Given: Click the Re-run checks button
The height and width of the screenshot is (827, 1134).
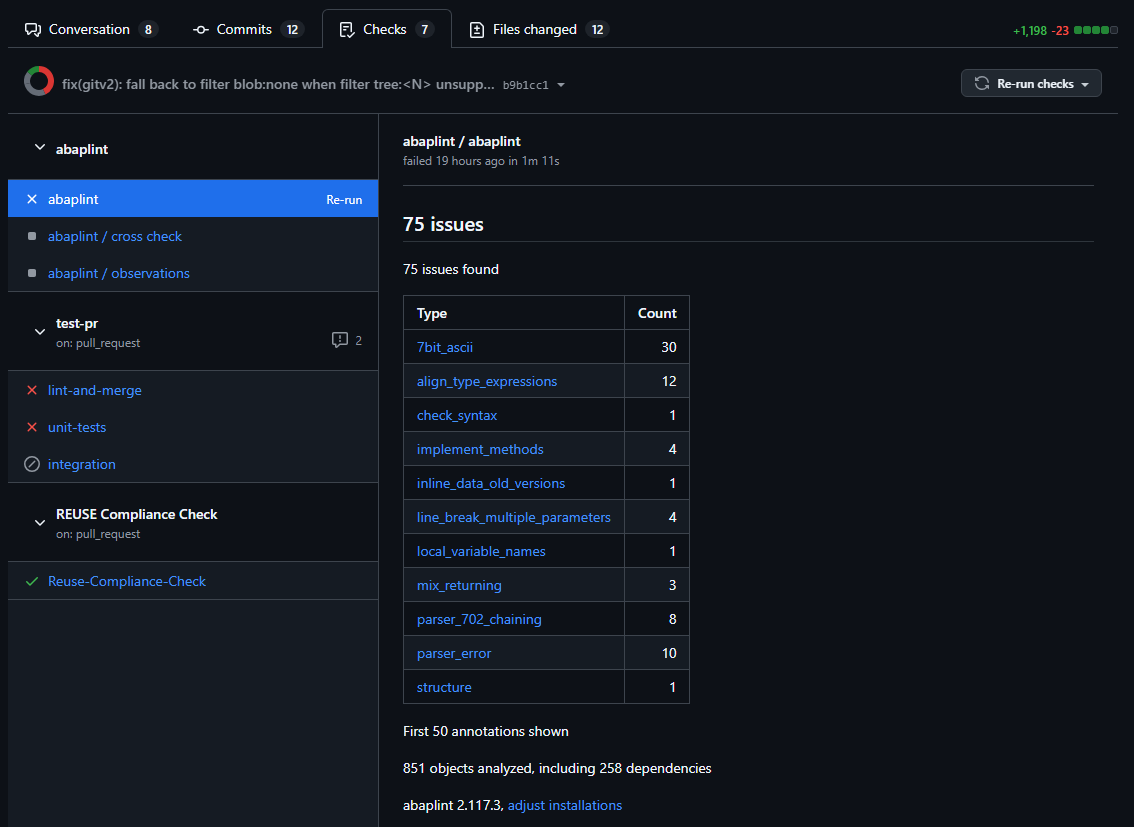Looking at the screenshot, I should coord(1031,83).
